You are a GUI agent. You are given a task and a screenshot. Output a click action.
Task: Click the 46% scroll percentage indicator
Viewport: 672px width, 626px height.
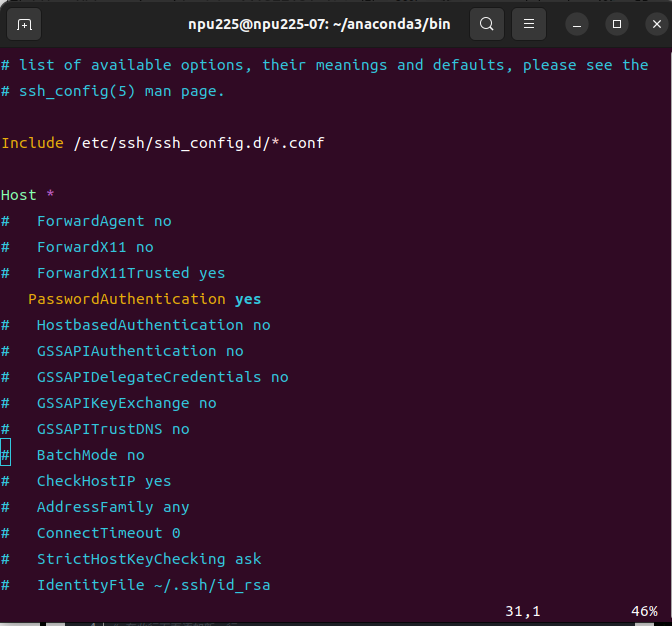(644, 611)
